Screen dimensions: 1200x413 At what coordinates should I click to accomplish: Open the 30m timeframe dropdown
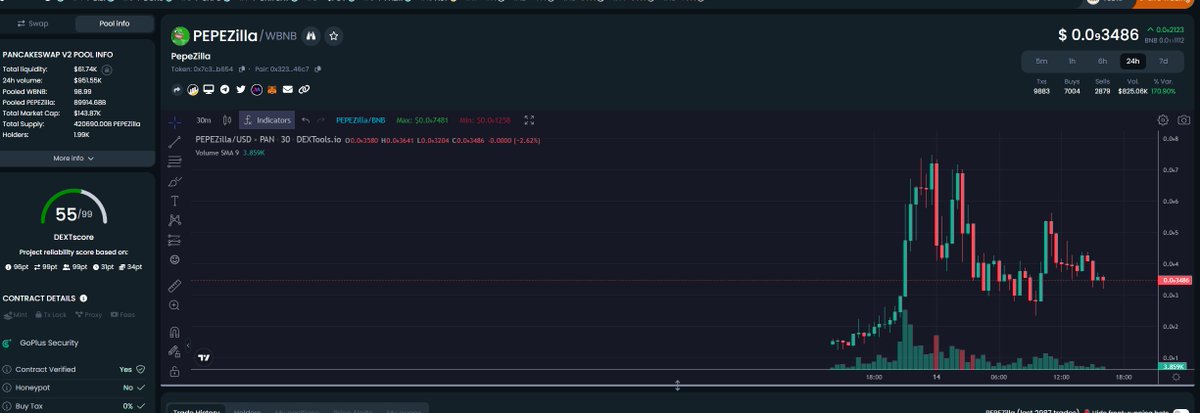point(203,120)
